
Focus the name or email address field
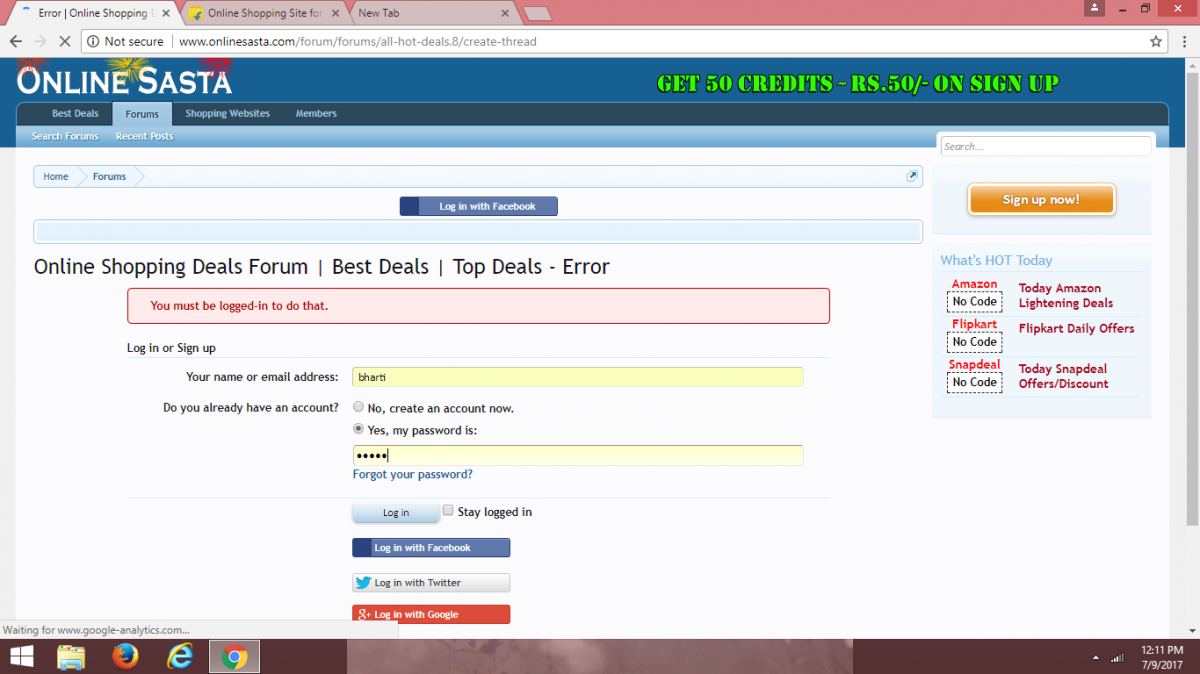pyautogui.click(x=578, y=377)
